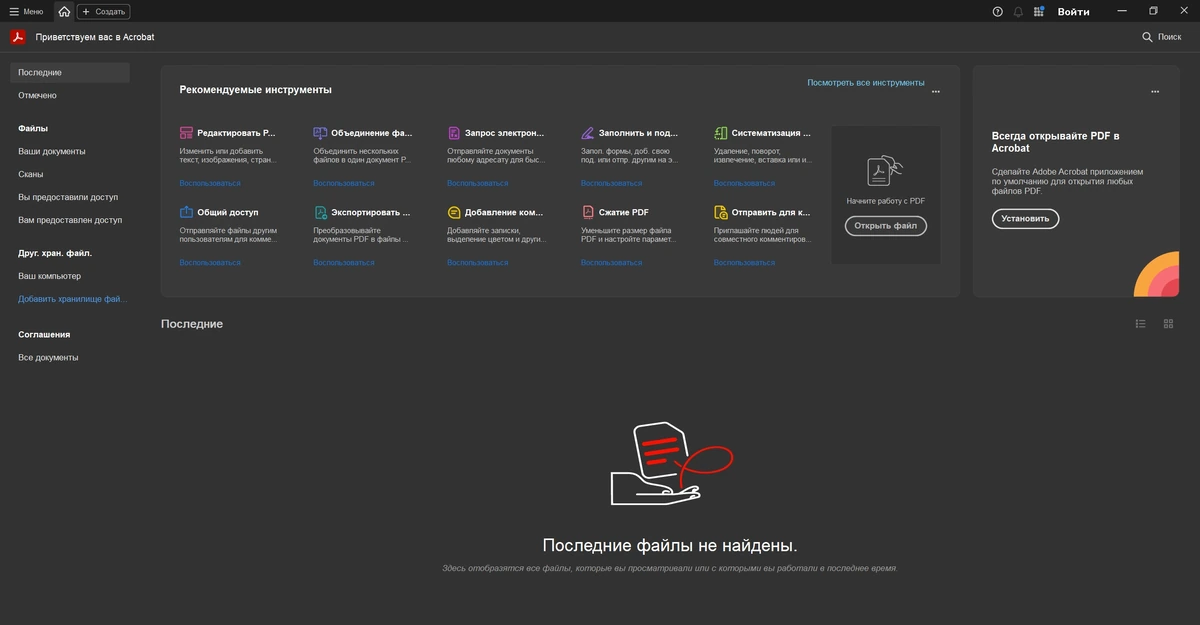
Task: Click Добавить хранилище файлов link
Action: (73, 299)
